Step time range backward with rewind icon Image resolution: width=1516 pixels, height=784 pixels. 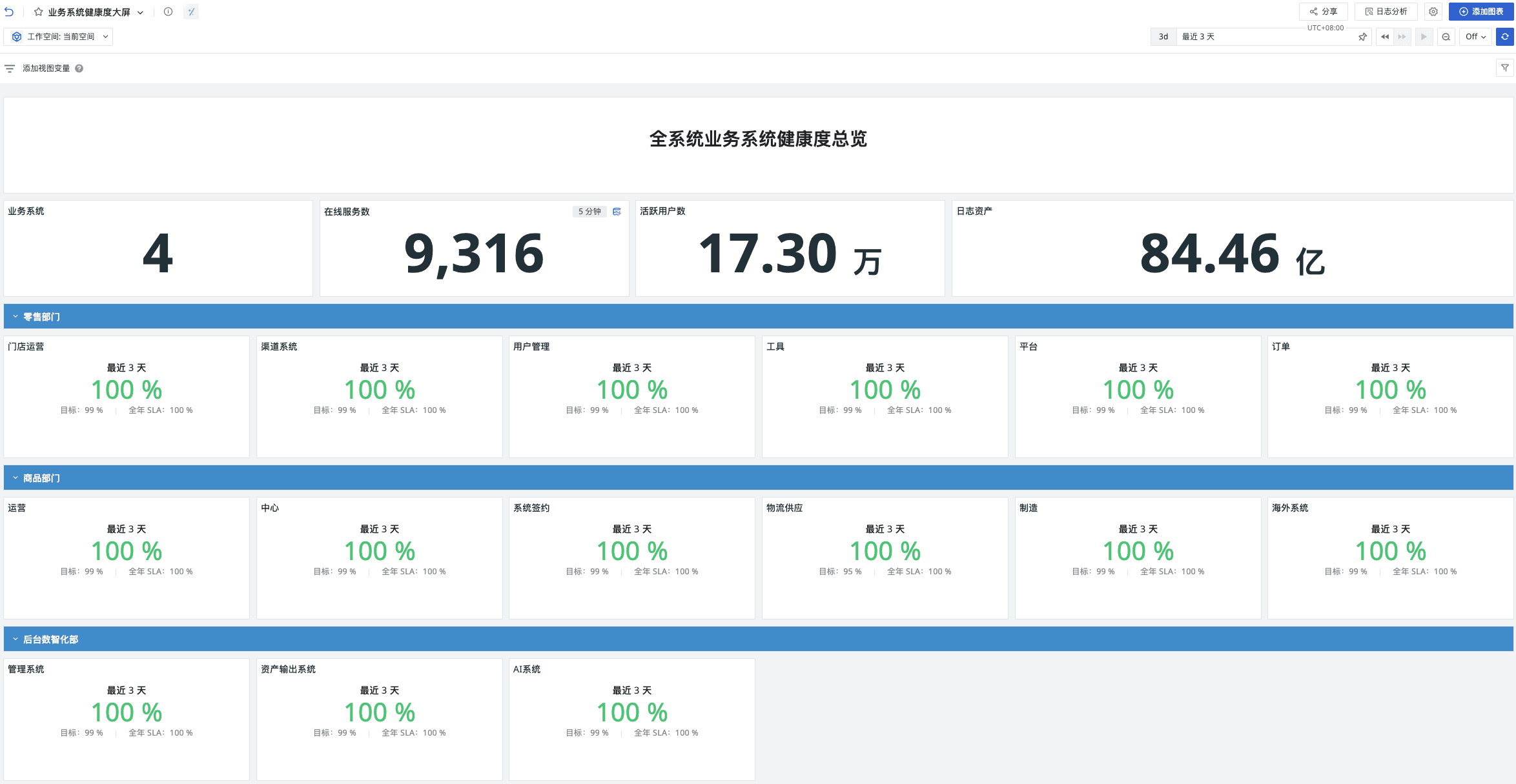pos(1384,37)
